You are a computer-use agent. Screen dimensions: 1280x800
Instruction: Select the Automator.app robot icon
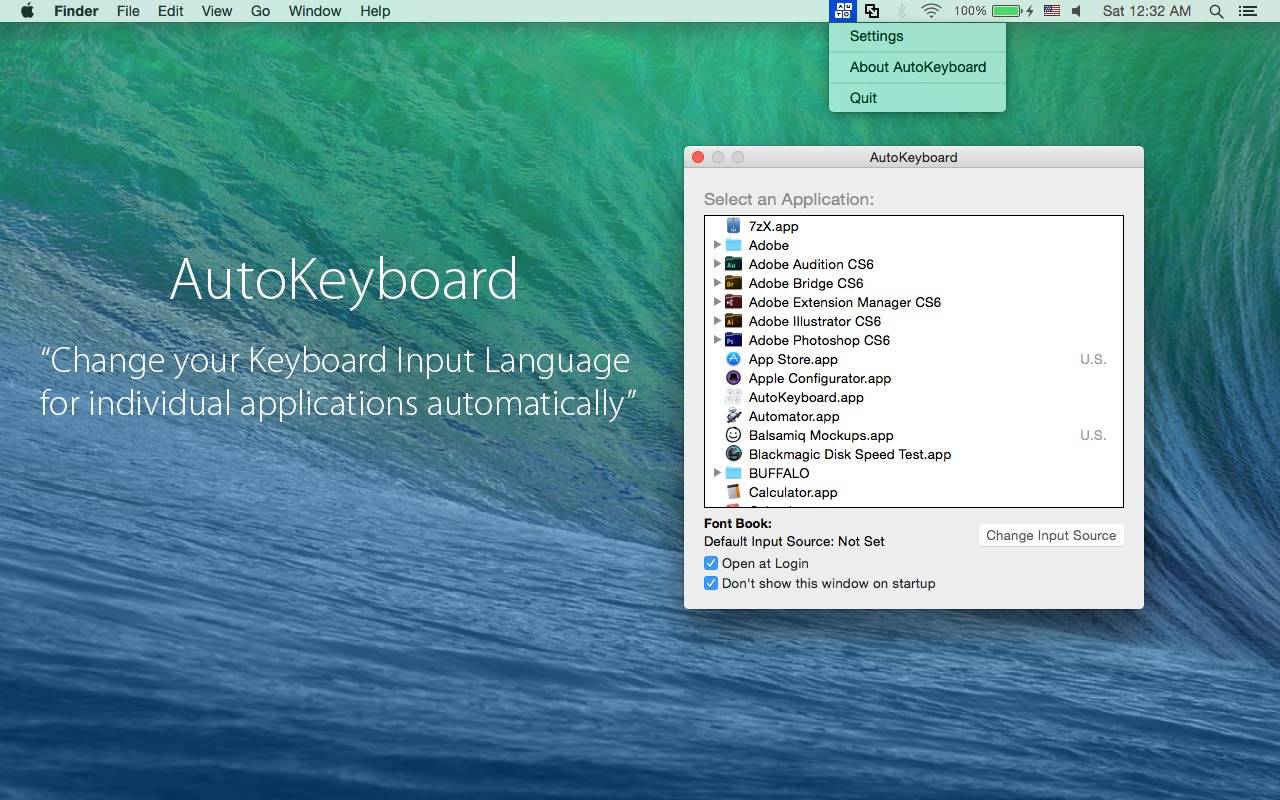733,416
